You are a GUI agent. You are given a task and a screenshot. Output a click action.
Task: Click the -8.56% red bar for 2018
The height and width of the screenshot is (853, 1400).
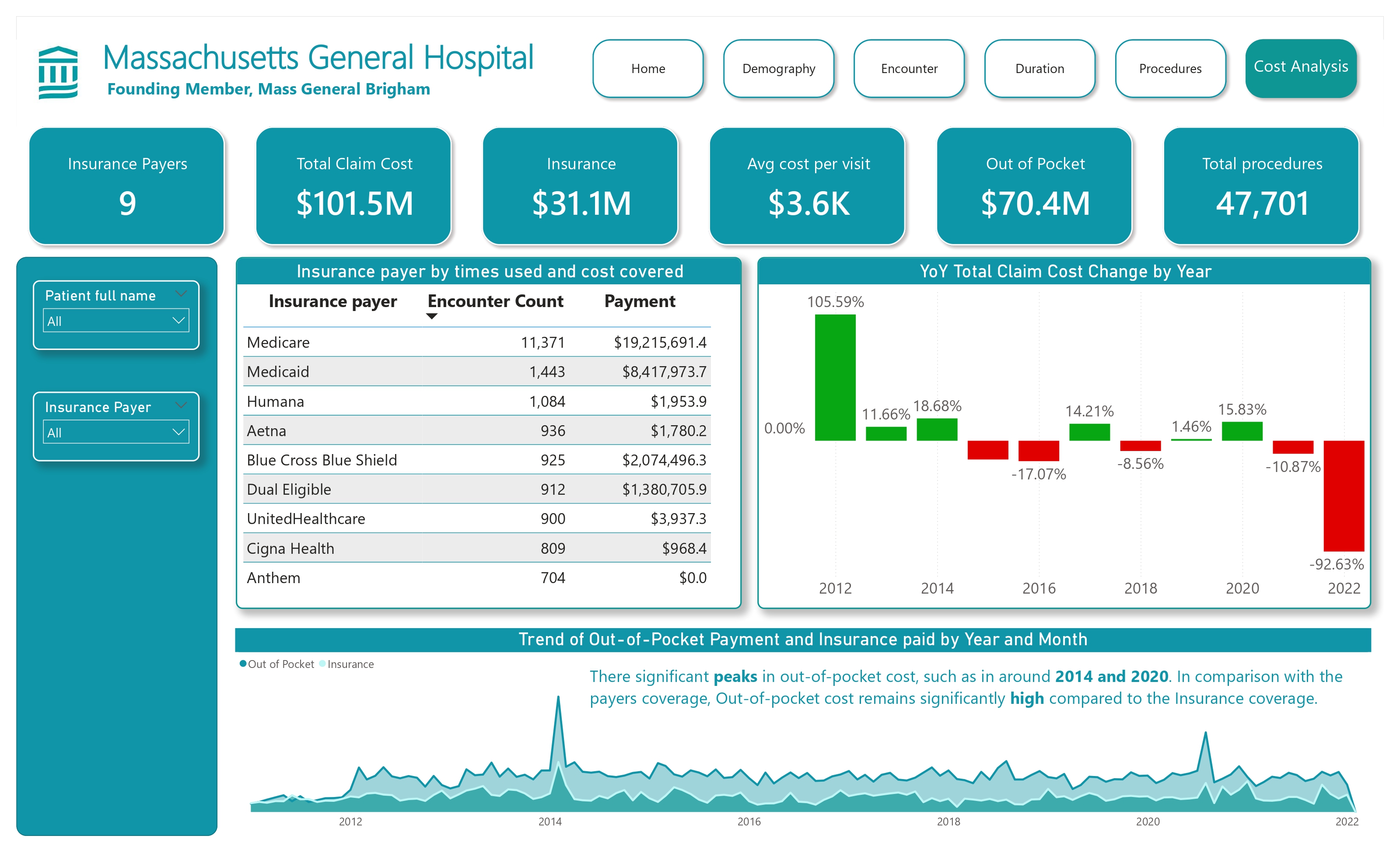1140,446
